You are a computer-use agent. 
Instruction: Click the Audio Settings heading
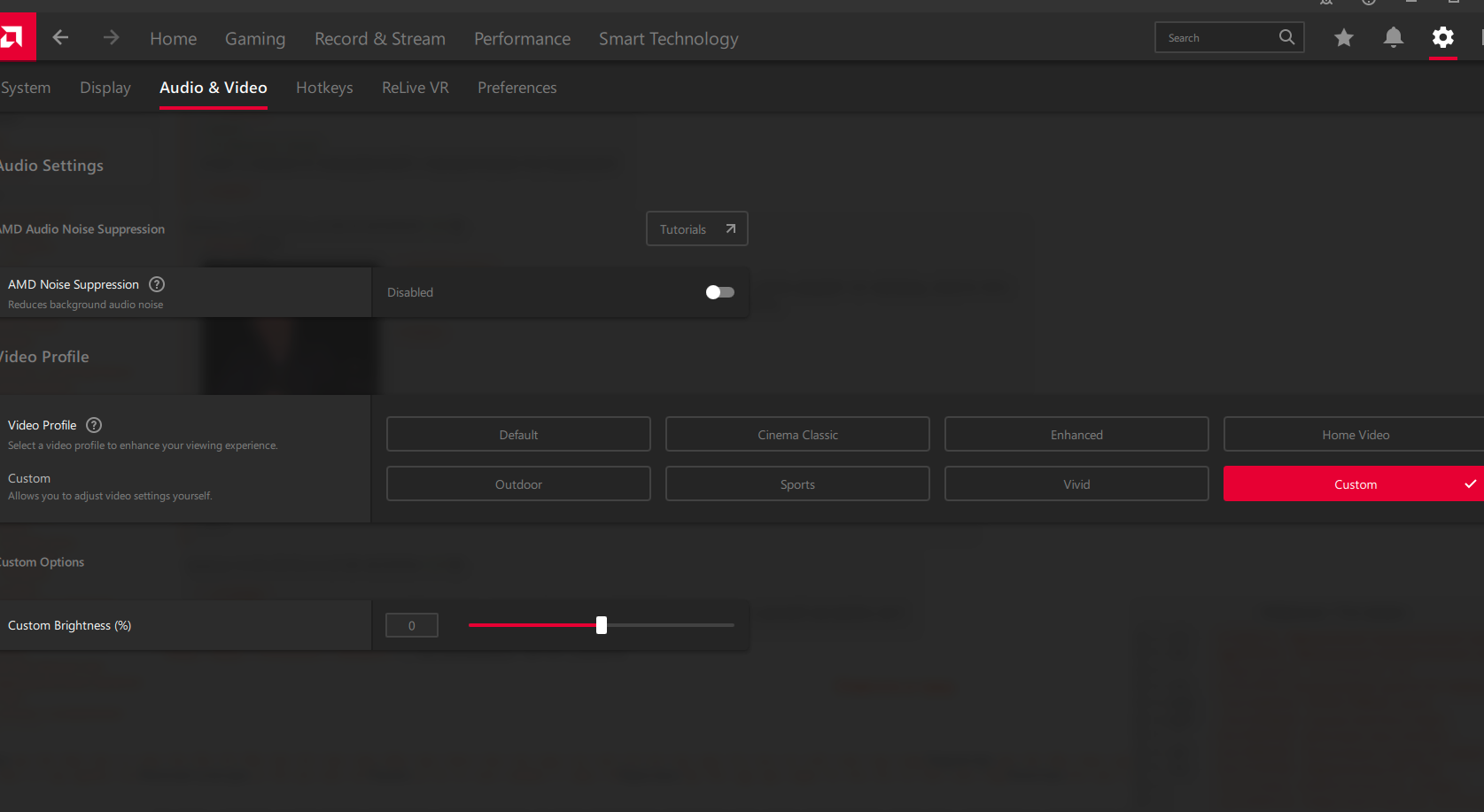click(x=51, y=166)
